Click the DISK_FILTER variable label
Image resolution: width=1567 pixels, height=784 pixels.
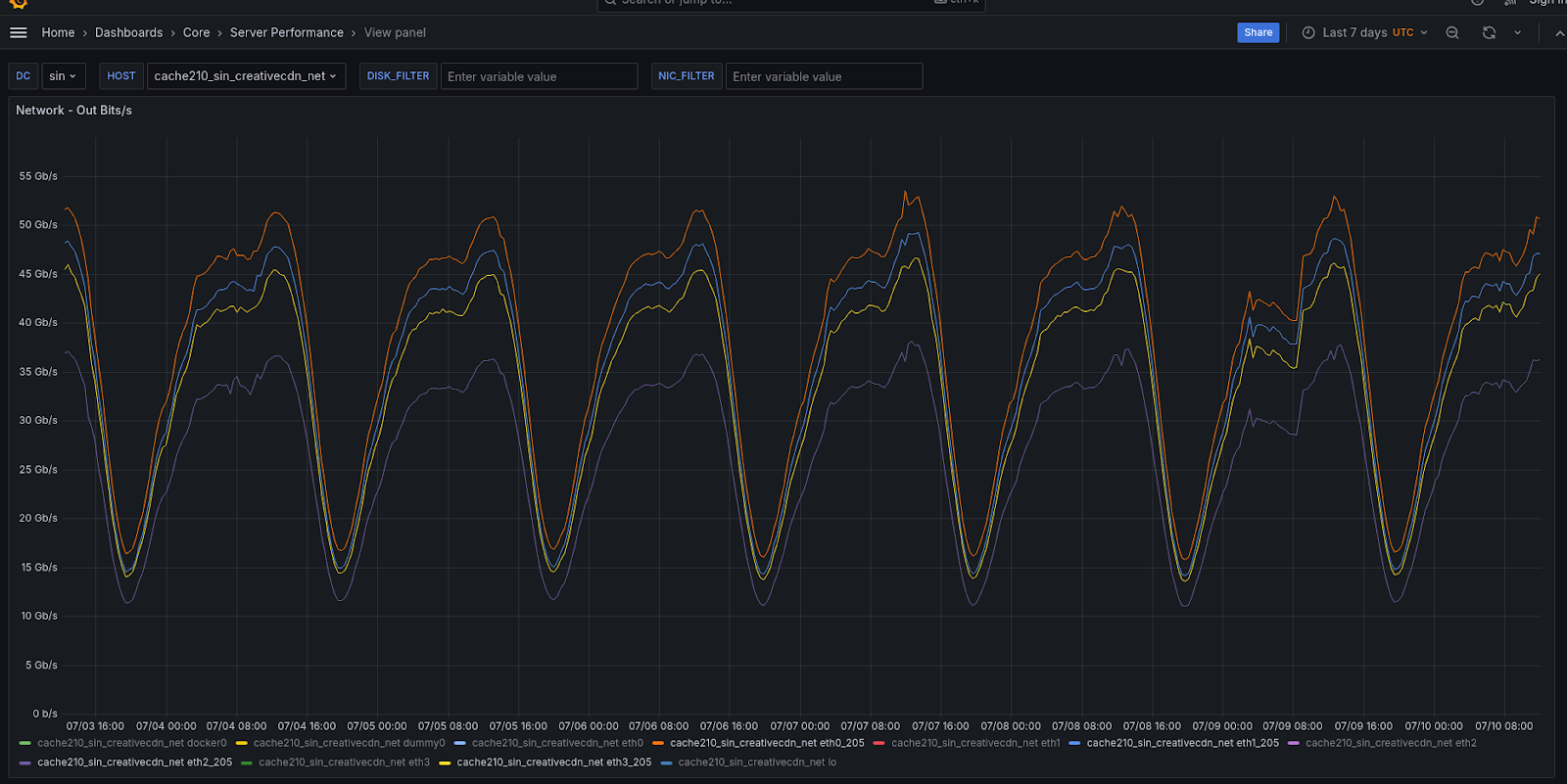pyautogui.click(x=398, y=76)
